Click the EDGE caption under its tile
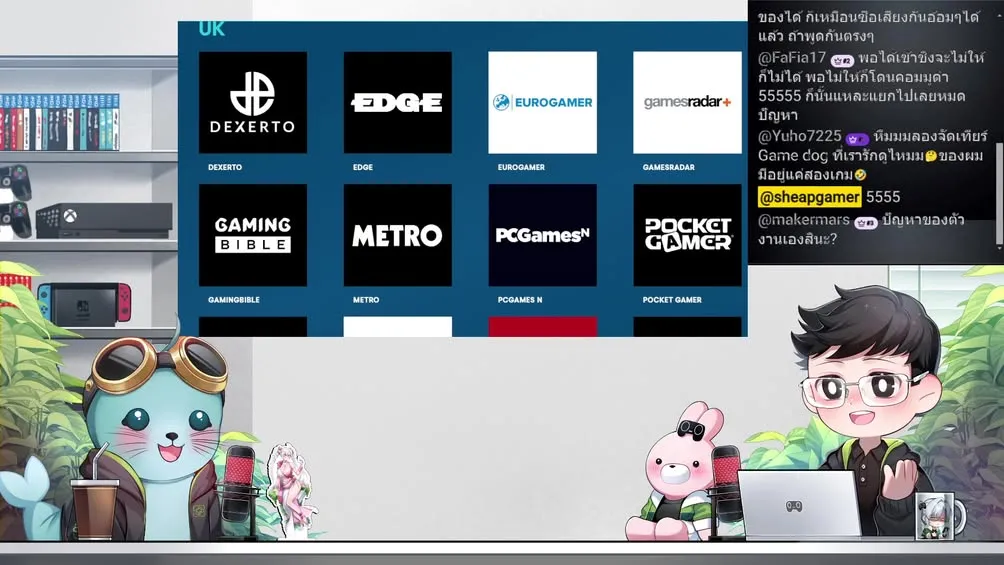 pos(362,167)
